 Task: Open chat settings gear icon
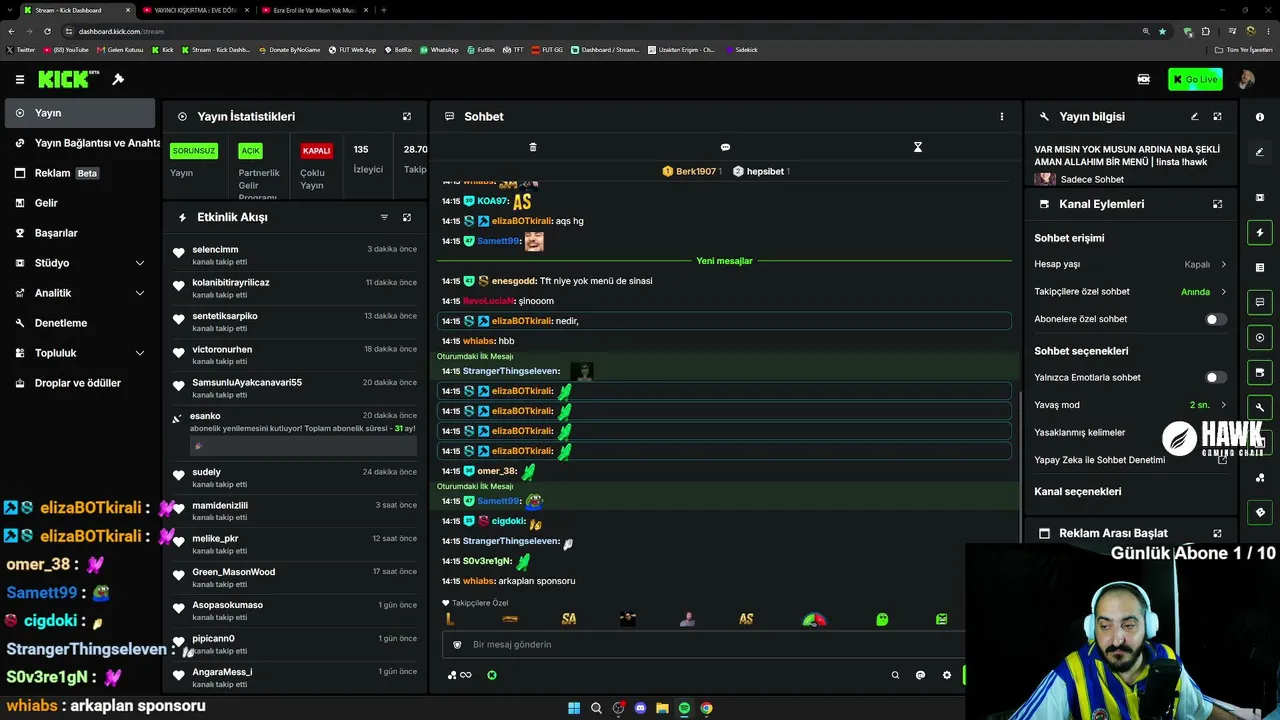coord(947,675)
